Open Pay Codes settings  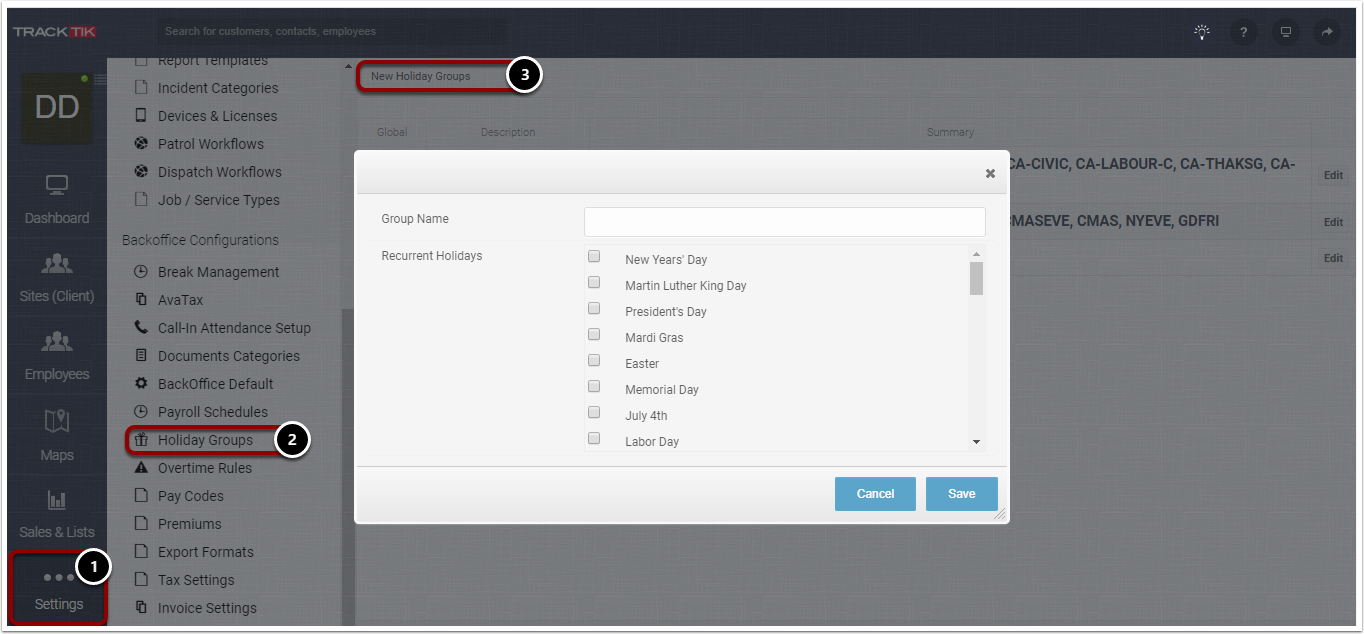pos(191,496)
